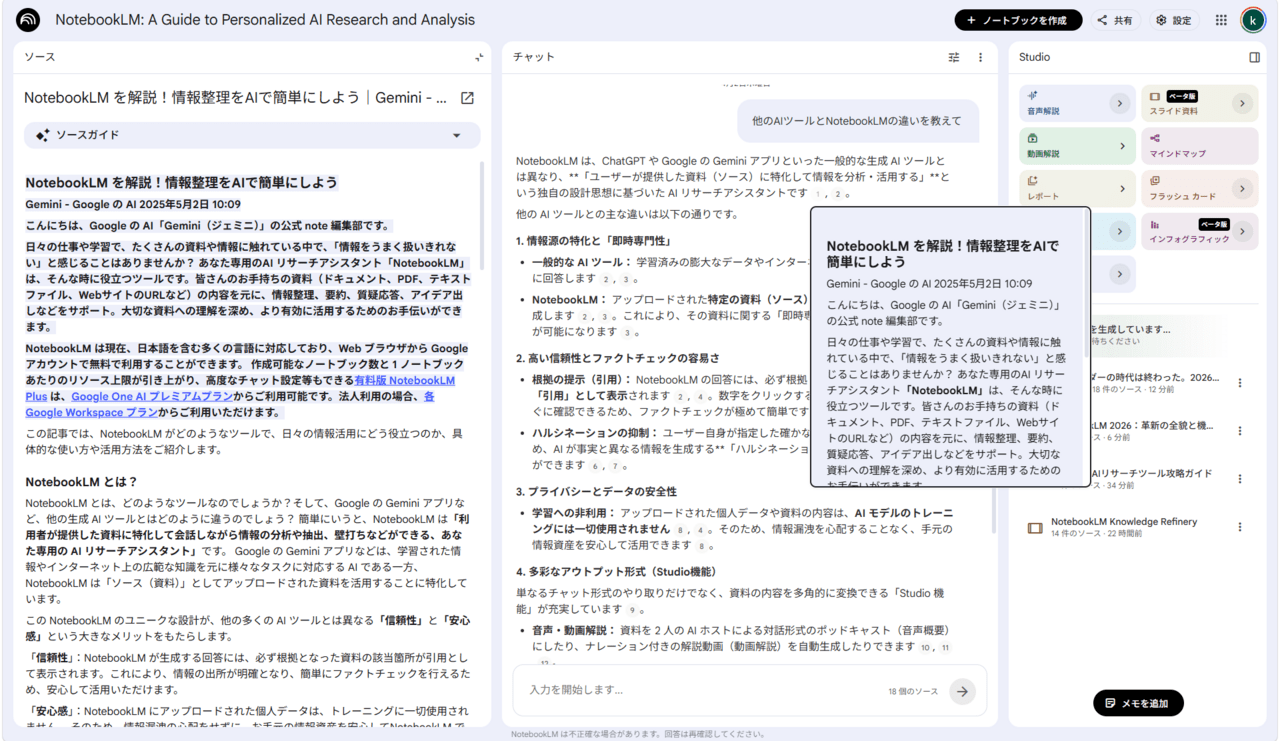
Task: Open the Google apps grid icon
Action: point(1221,20)
